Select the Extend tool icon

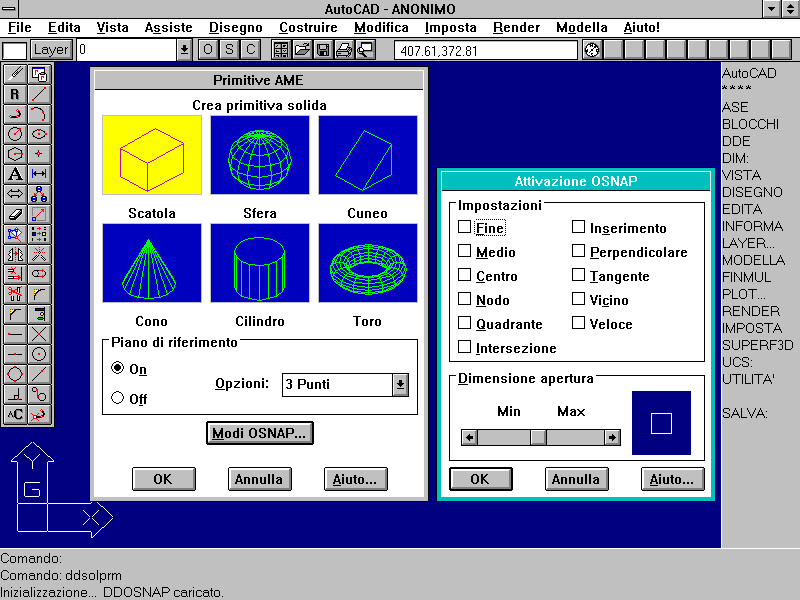pyautogui.click(x=15, y=274)
